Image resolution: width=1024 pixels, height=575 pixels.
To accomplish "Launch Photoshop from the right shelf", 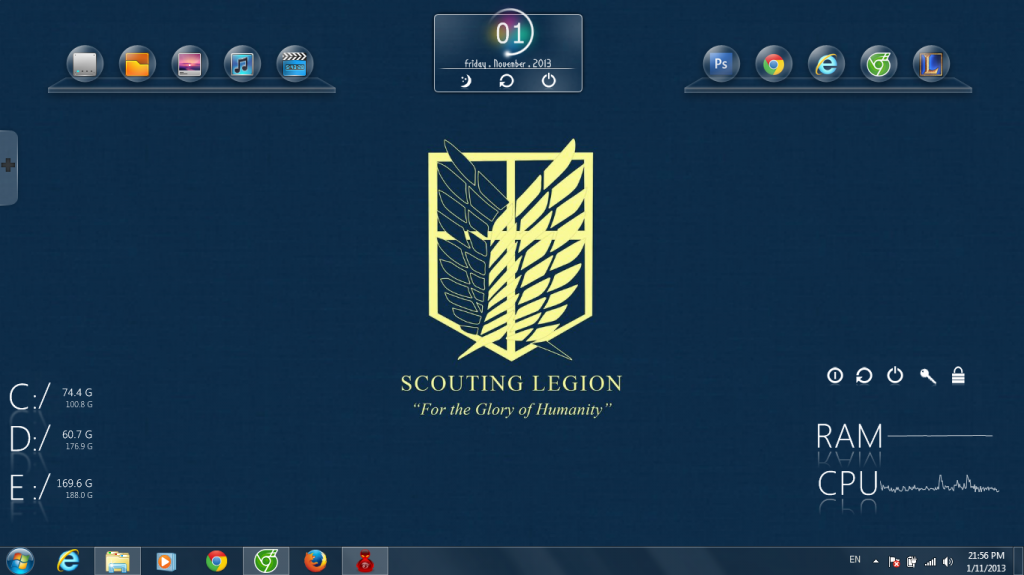I will pyautogui.click(x=721, y=64).
